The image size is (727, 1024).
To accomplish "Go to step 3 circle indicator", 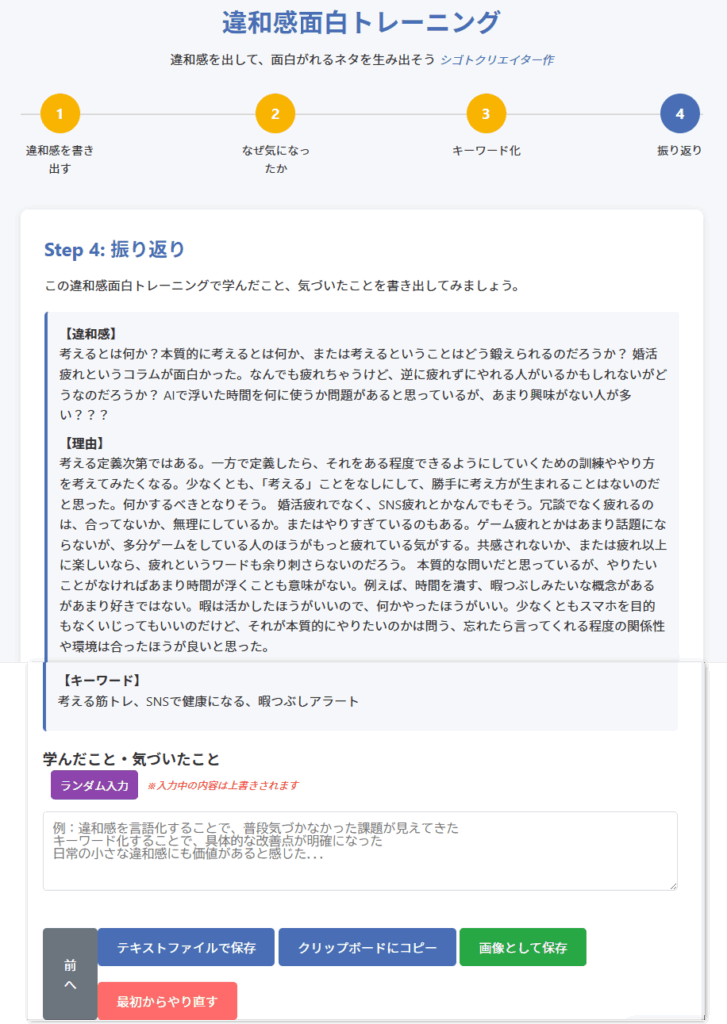I will 486,114.
